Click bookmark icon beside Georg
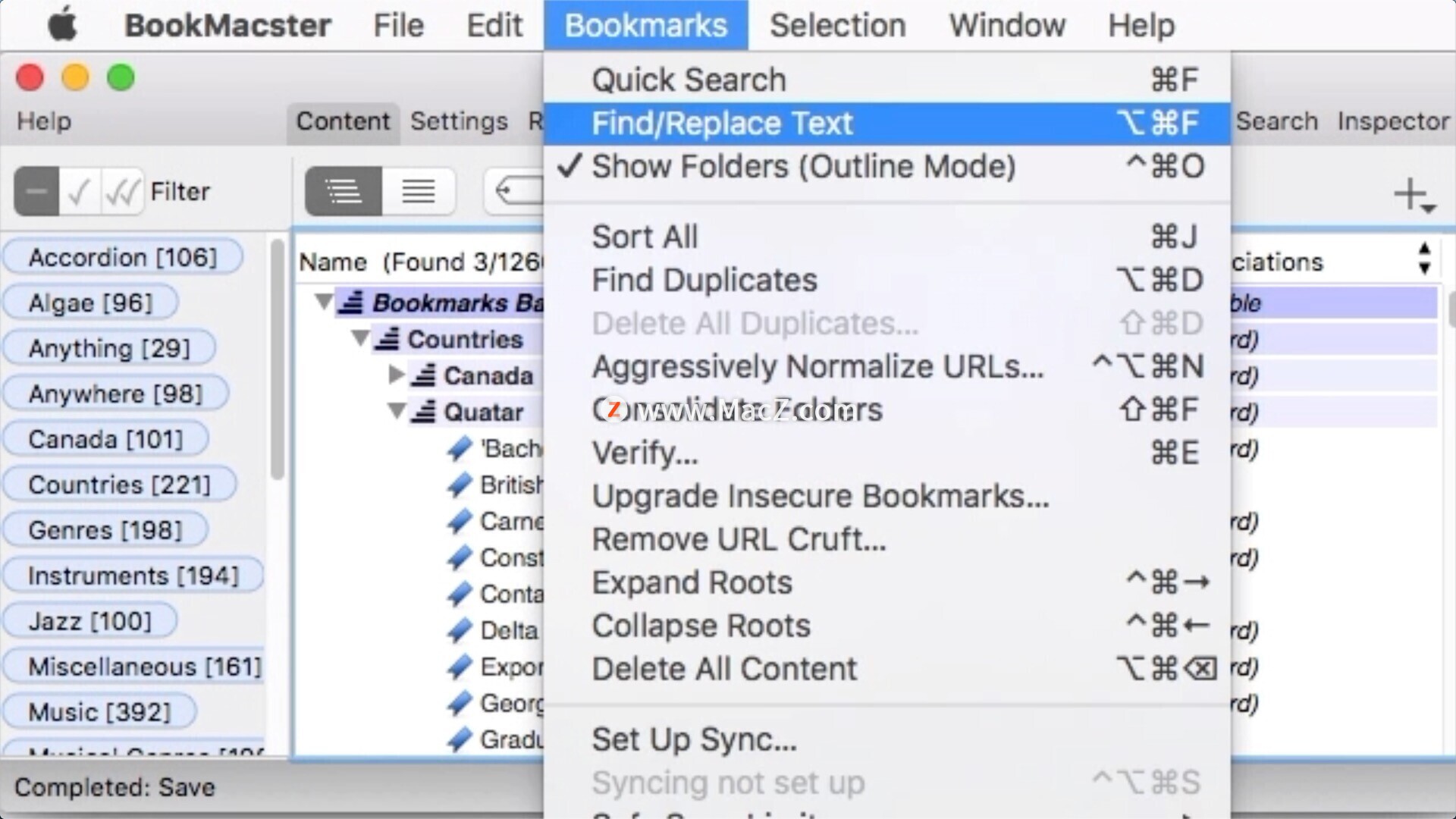Screen dimensions: 1456x819 tap(460, 703)
